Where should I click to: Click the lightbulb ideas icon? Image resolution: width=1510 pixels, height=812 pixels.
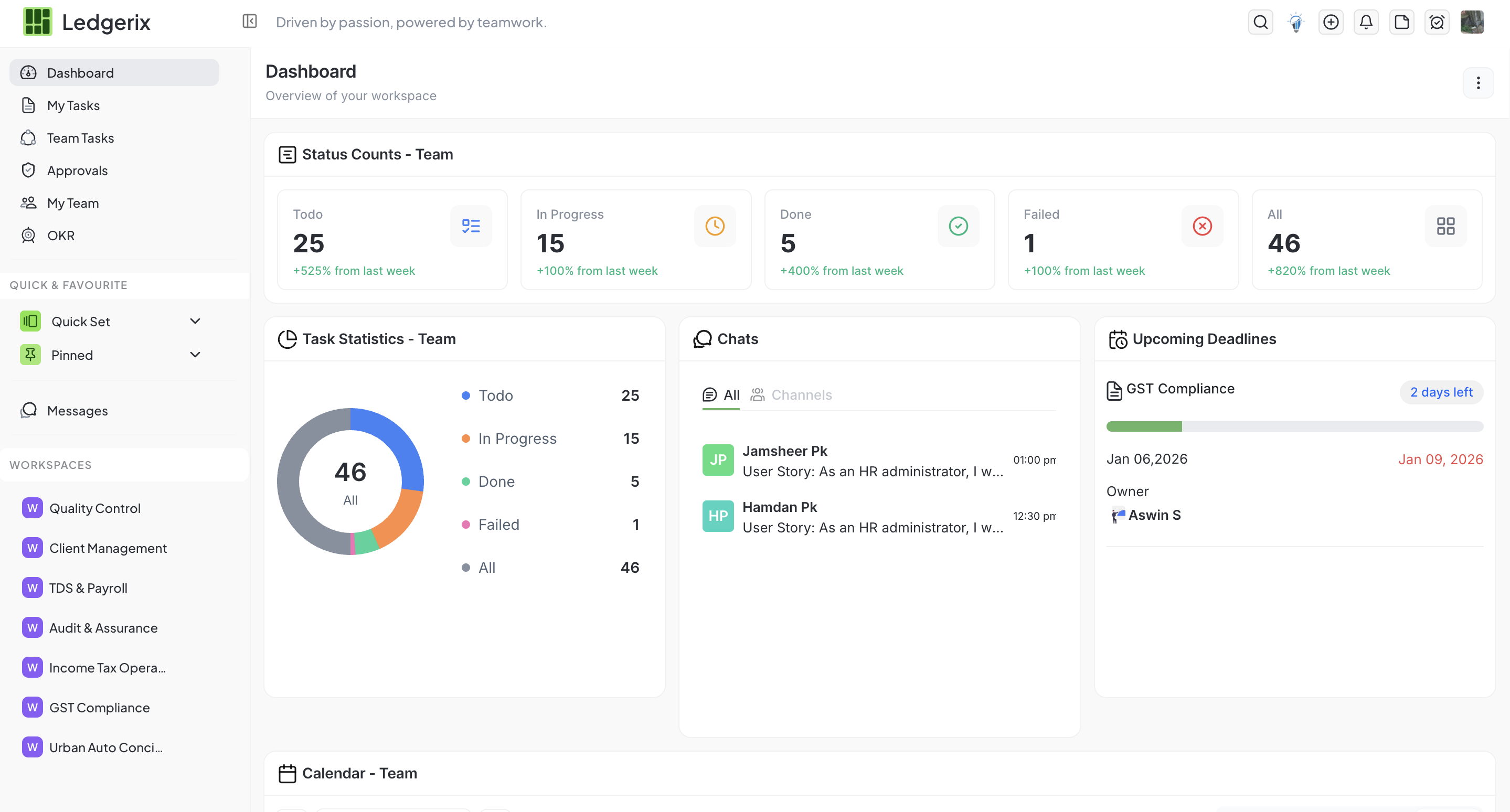click(x=1295, y=22)
